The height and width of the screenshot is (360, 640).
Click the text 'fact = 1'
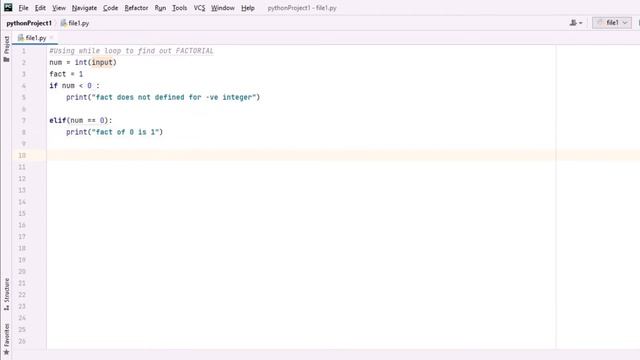66,74
